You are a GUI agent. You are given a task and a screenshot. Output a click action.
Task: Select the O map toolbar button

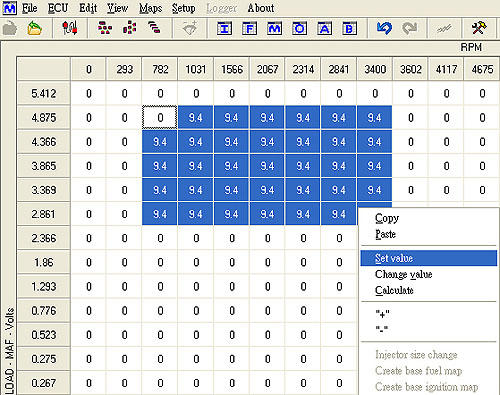click(x=299, y=29)
